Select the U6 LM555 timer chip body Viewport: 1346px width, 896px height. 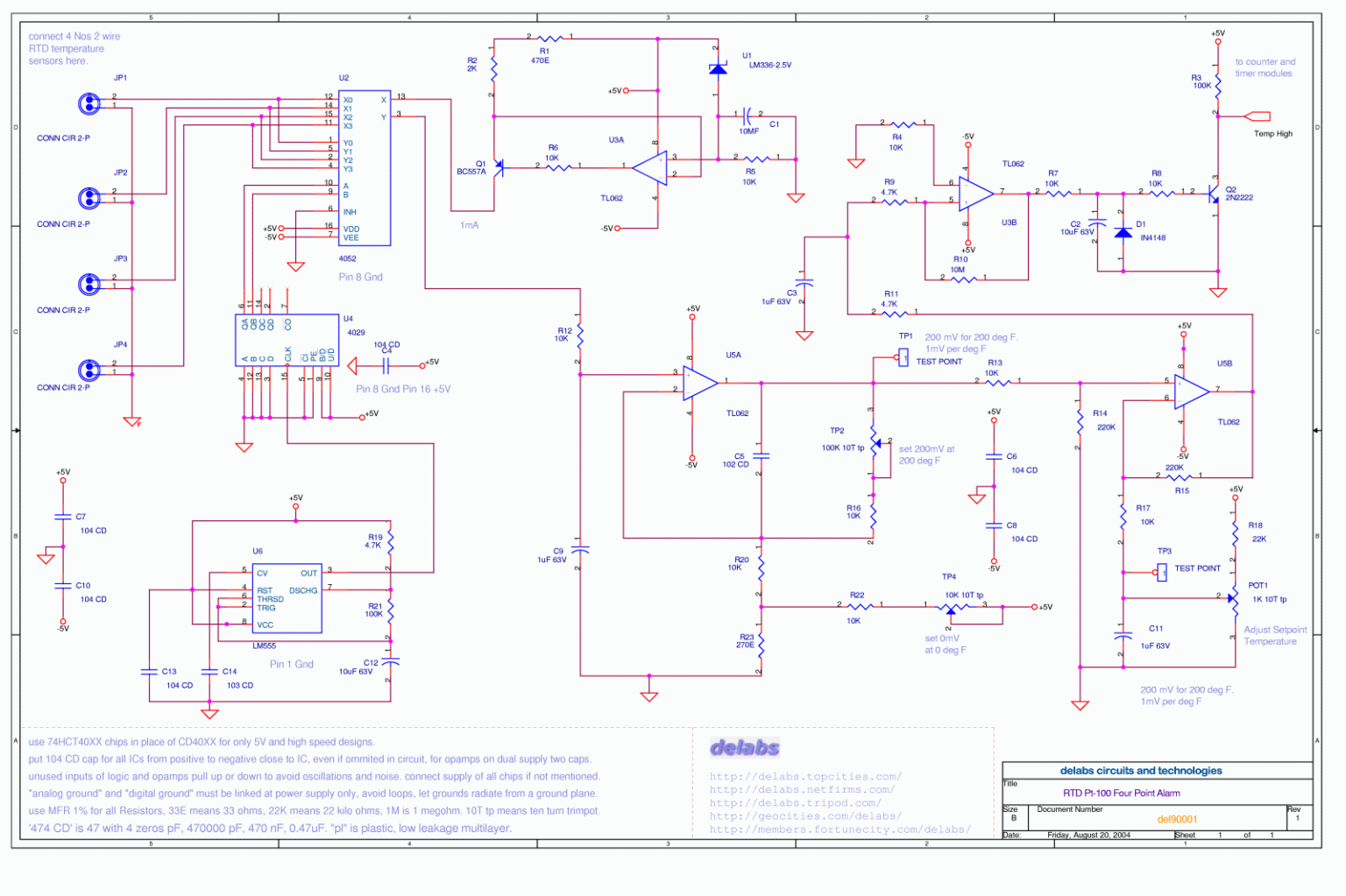[x=287, y=598]
